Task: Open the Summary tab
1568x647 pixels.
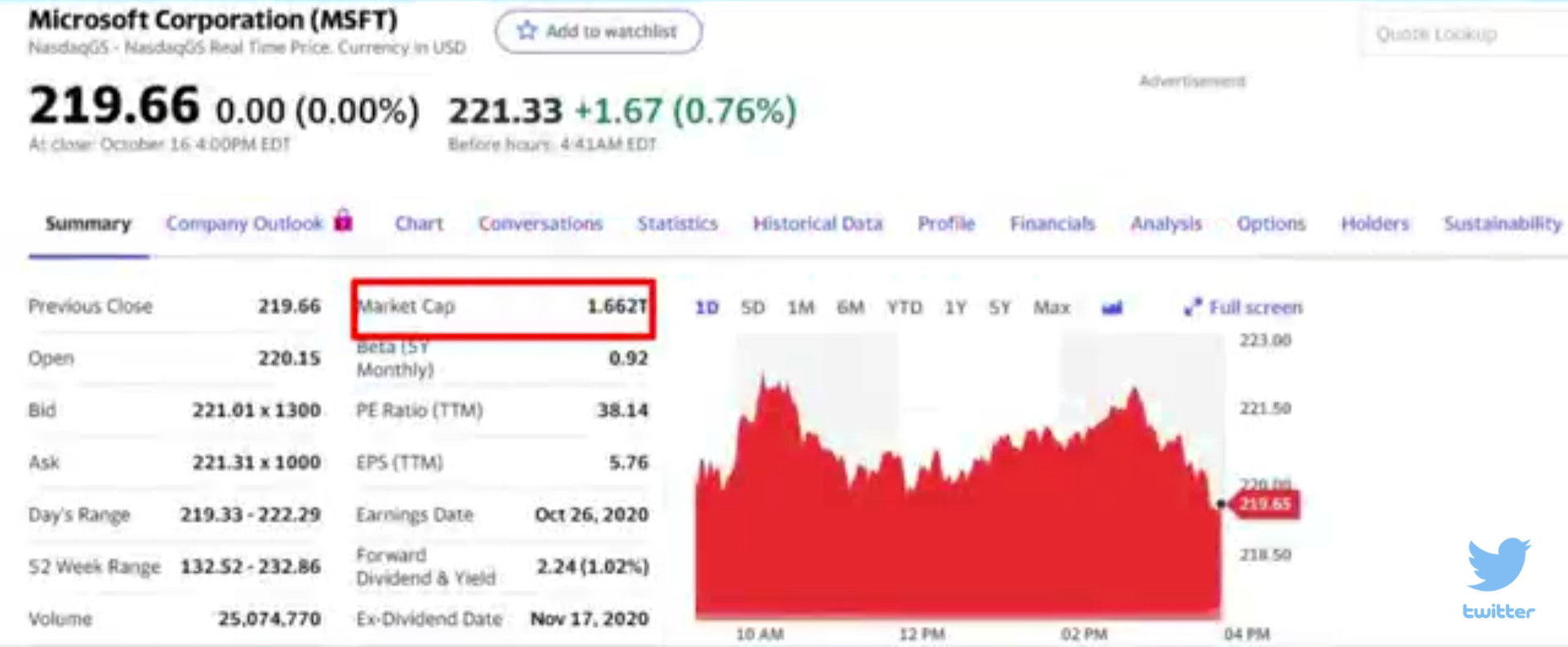Action: (x=88, y=224)
